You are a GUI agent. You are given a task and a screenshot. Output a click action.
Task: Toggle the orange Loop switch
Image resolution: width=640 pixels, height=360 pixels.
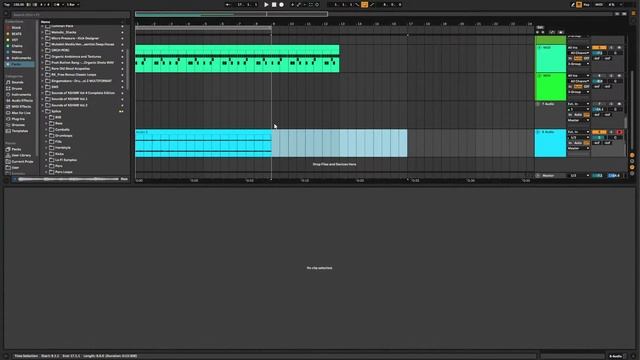click(364, 4)
